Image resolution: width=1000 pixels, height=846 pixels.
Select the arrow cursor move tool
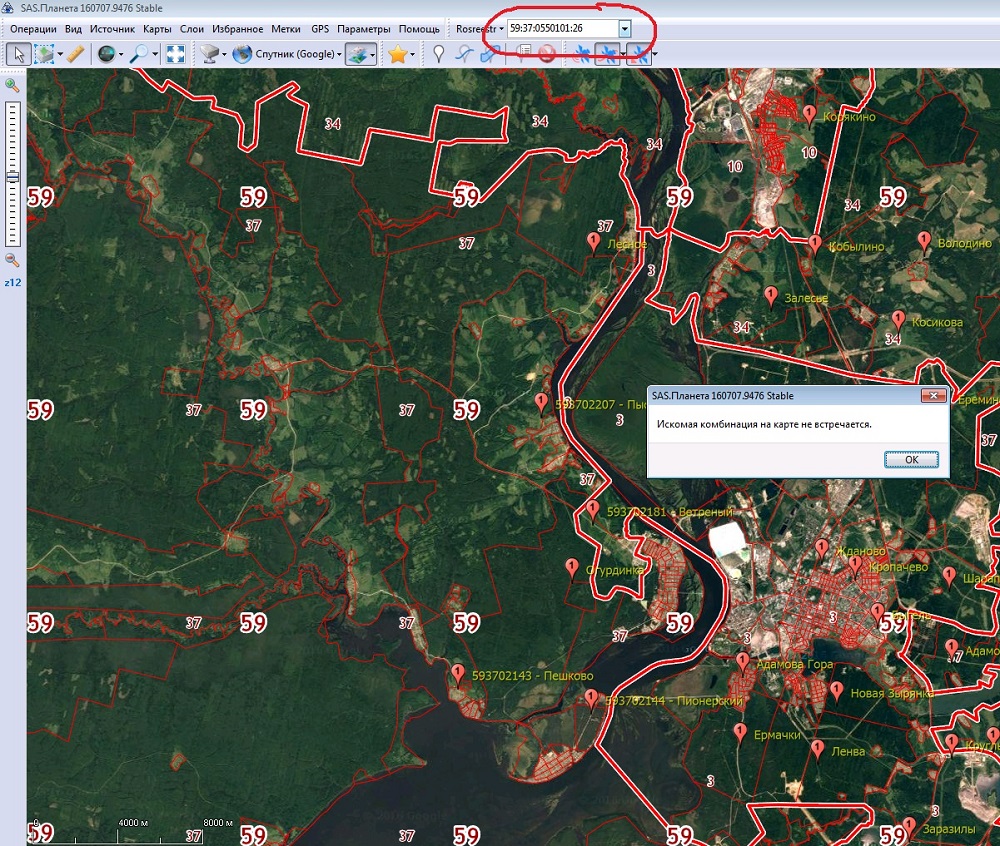(17, 54)
